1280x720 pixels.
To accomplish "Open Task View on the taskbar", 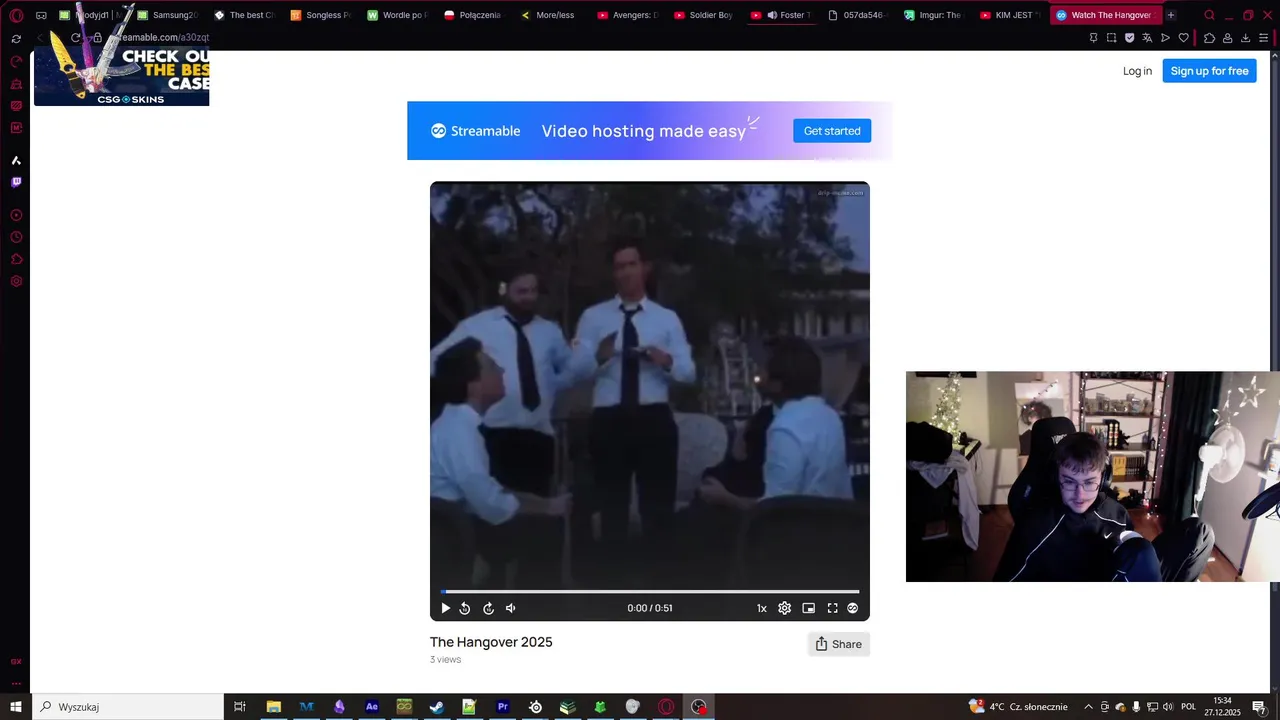I will pos(240,707).
